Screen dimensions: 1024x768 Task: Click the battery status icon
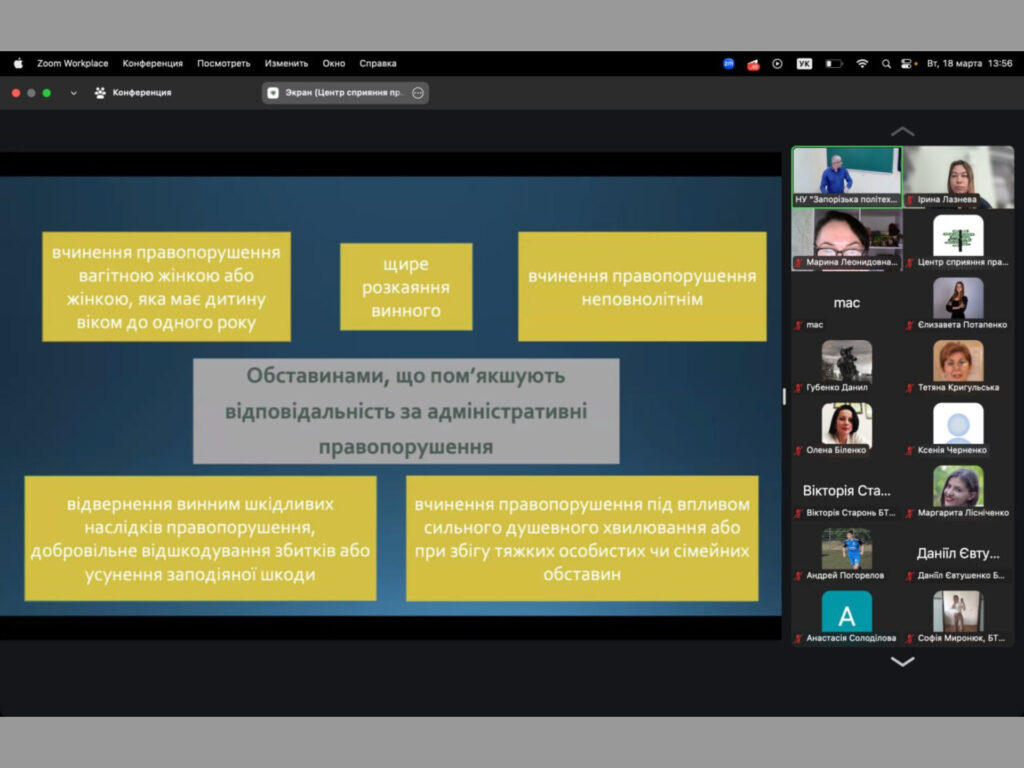point(833,64)
